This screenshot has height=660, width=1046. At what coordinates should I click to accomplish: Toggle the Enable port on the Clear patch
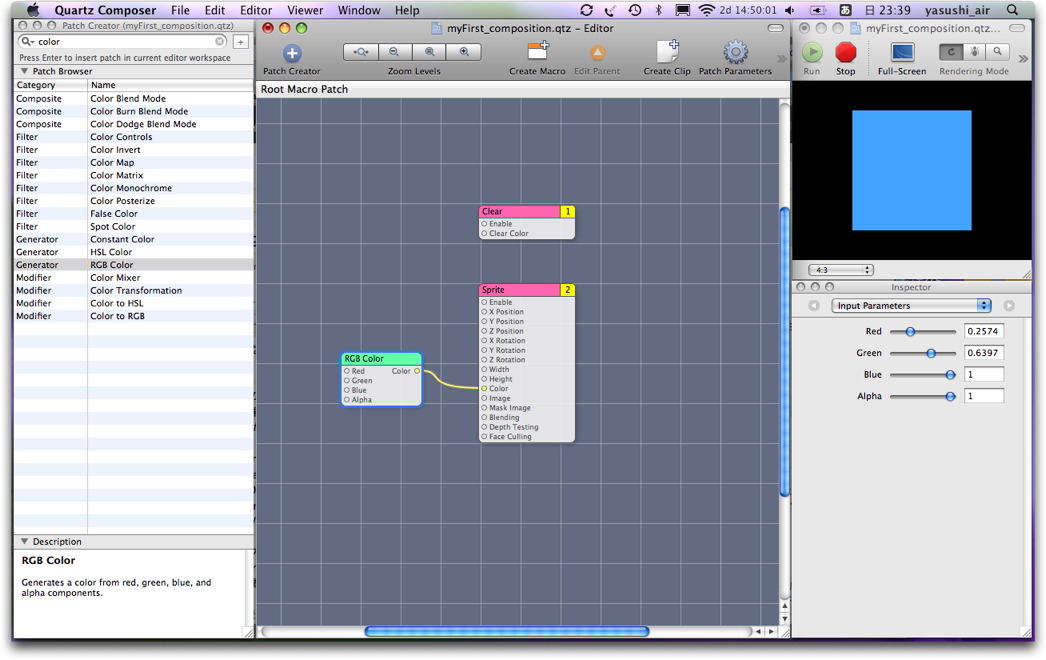[x=485, y=224]
